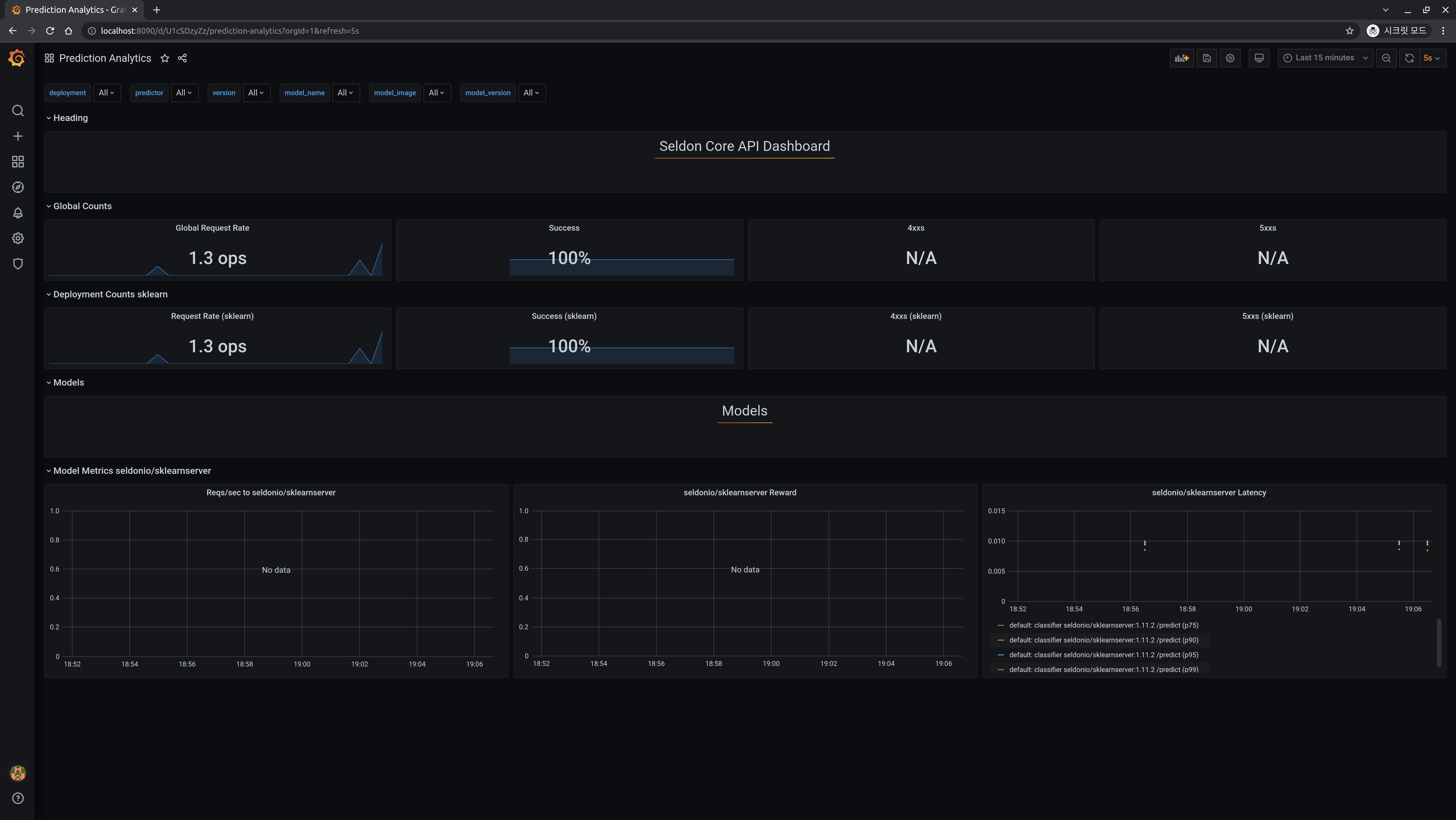This screenshot has height=820, width=1456.
Task: Click the Create plus icon in sidebar
Action: click(x=17, y=136)
